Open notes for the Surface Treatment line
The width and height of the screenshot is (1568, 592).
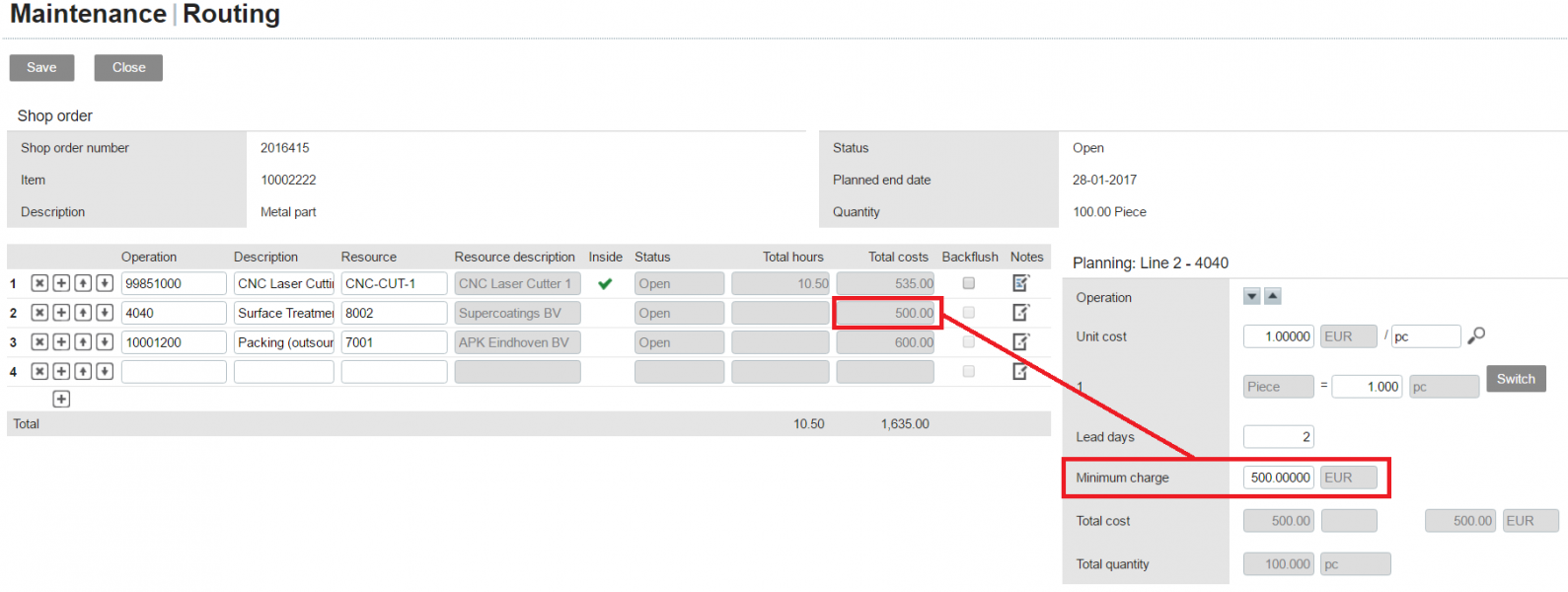[1020, 313]
